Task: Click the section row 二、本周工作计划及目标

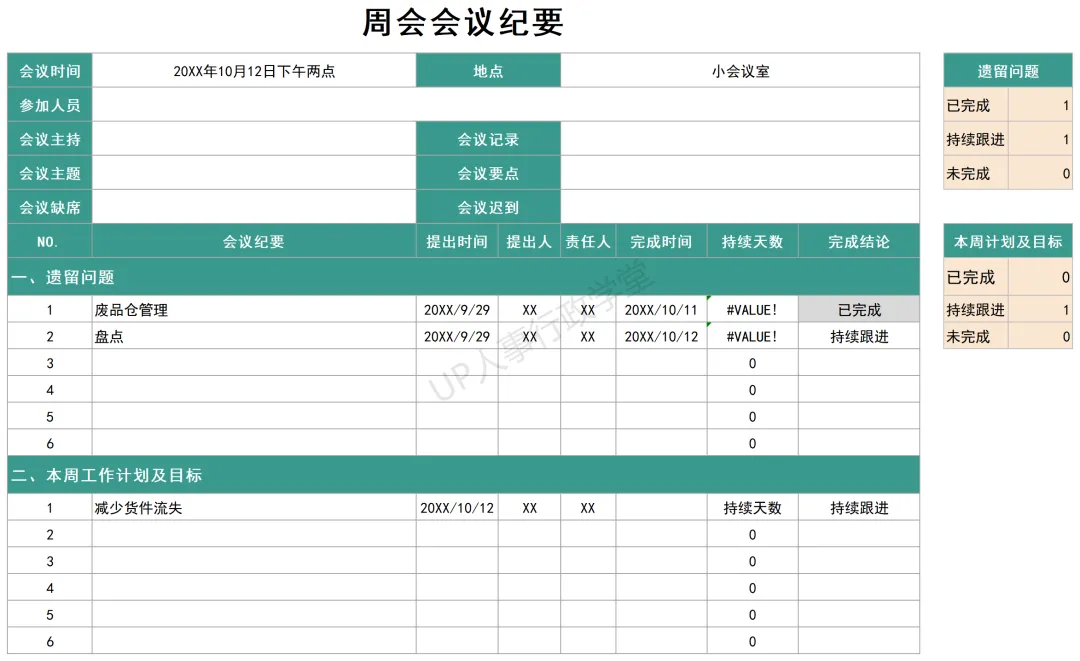Action: 464,474
